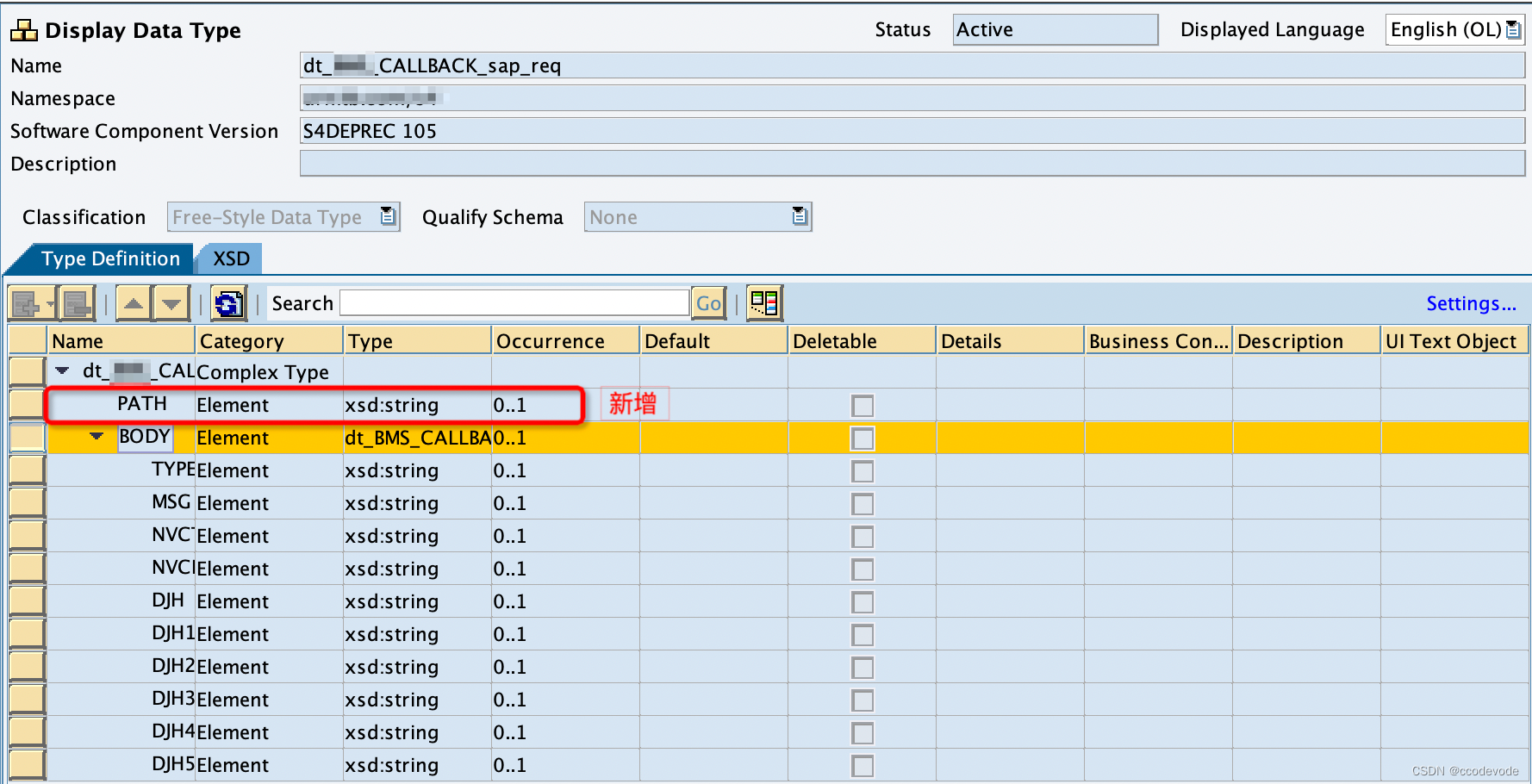Select the move element up arrow icon
This screenshot has height=784, width=1532.
(x=134, y=303)
